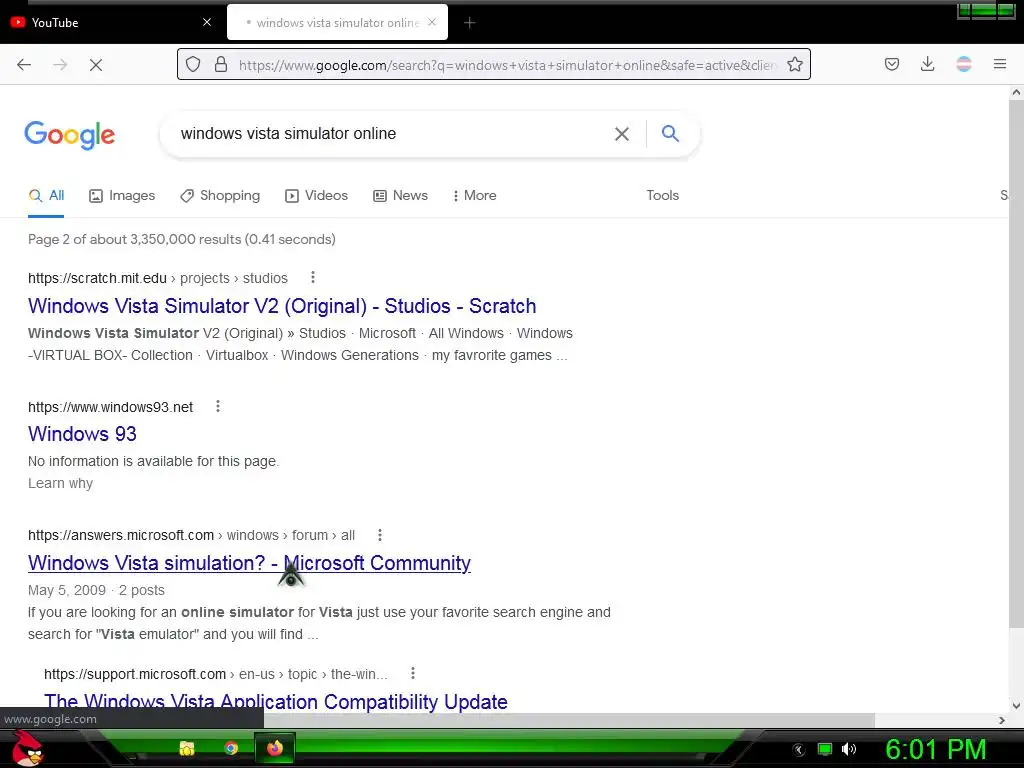
Task: Open the scratch.mit.edu result options menu
Action: click(x=313, y=278)
